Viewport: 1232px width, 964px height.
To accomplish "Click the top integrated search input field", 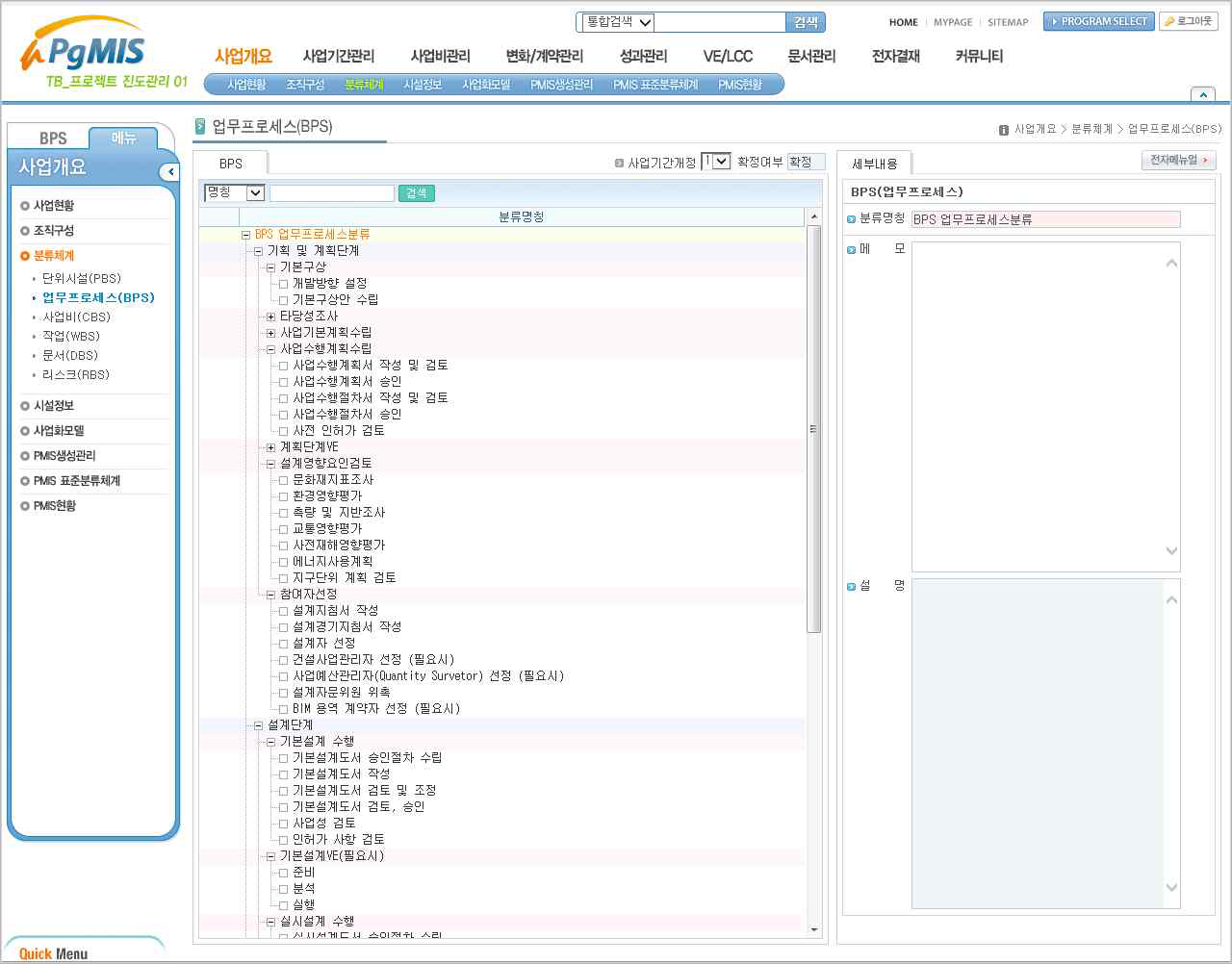I will [x=720, y=22].
